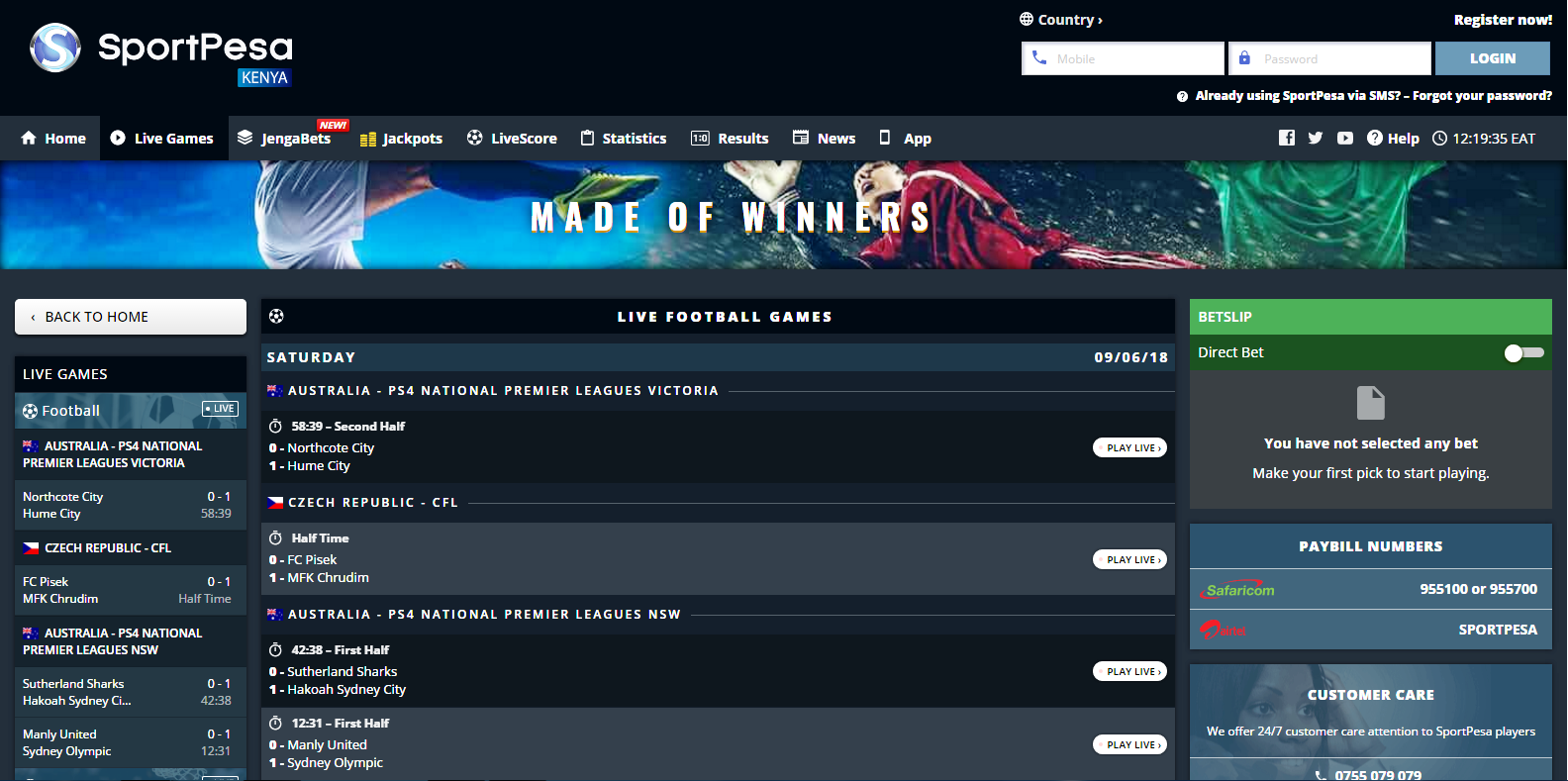Click the stopwatch icon for 12:31 First Half
Screen dimensions: 1568x781
276,723
